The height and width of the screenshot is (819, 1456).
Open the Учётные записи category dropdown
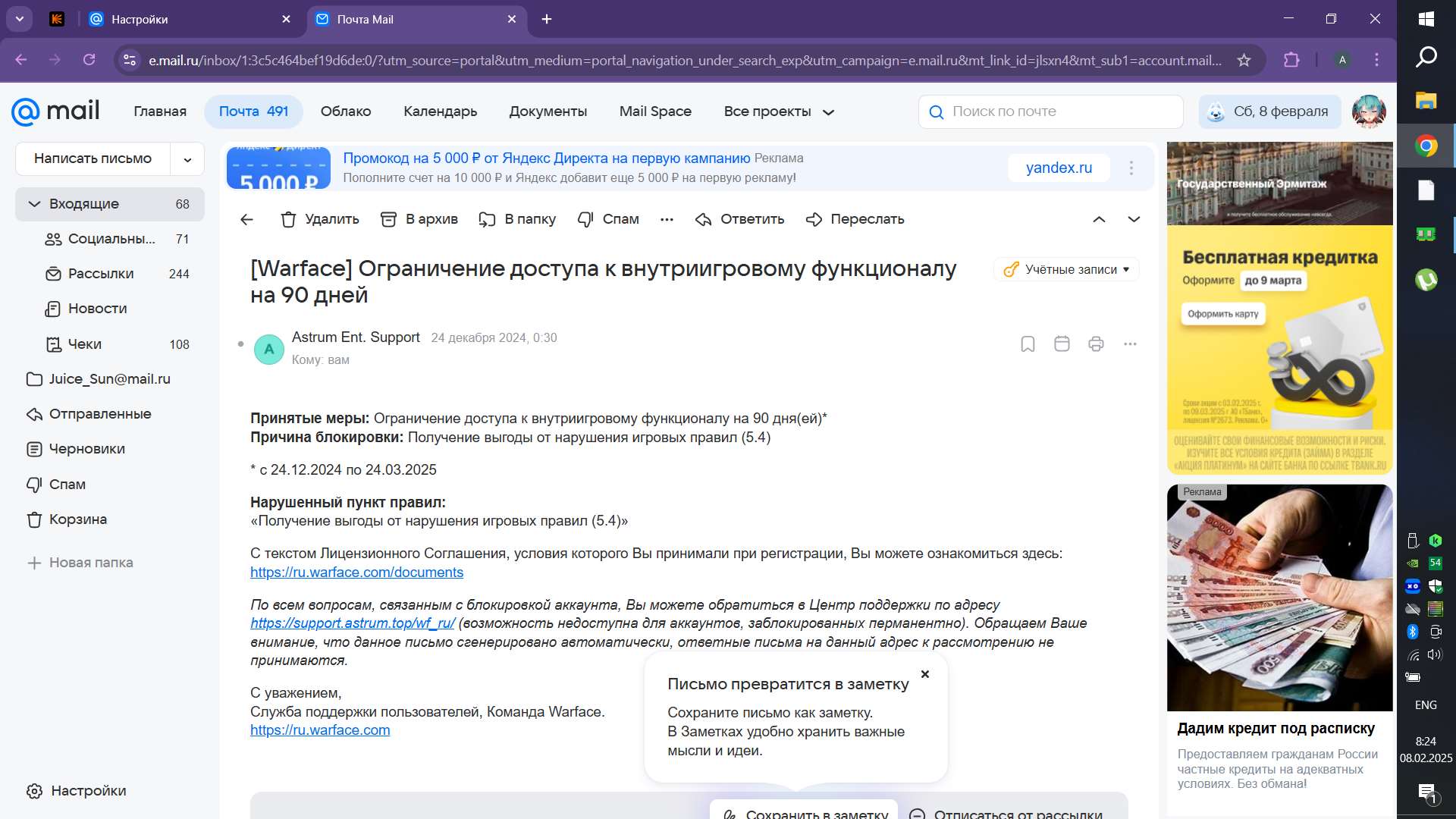coord(1066,269)
